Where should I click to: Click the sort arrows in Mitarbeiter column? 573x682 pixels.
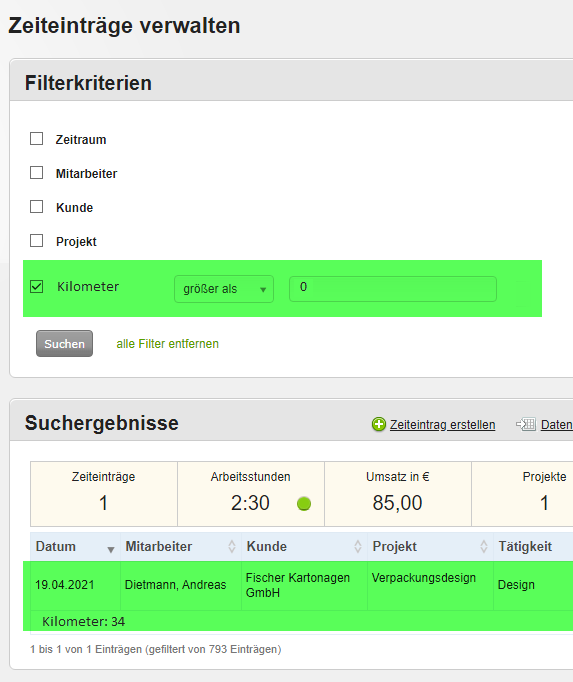(x=232, y=546)
